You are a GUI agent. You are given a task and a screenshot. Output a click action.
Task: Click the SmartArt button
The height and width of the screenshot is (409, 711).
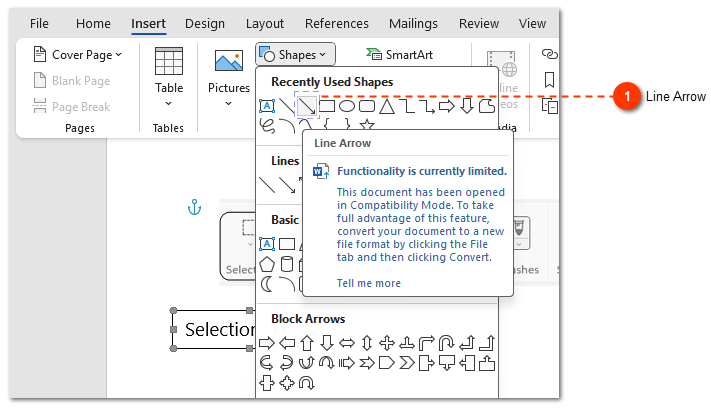click(399, 55)
